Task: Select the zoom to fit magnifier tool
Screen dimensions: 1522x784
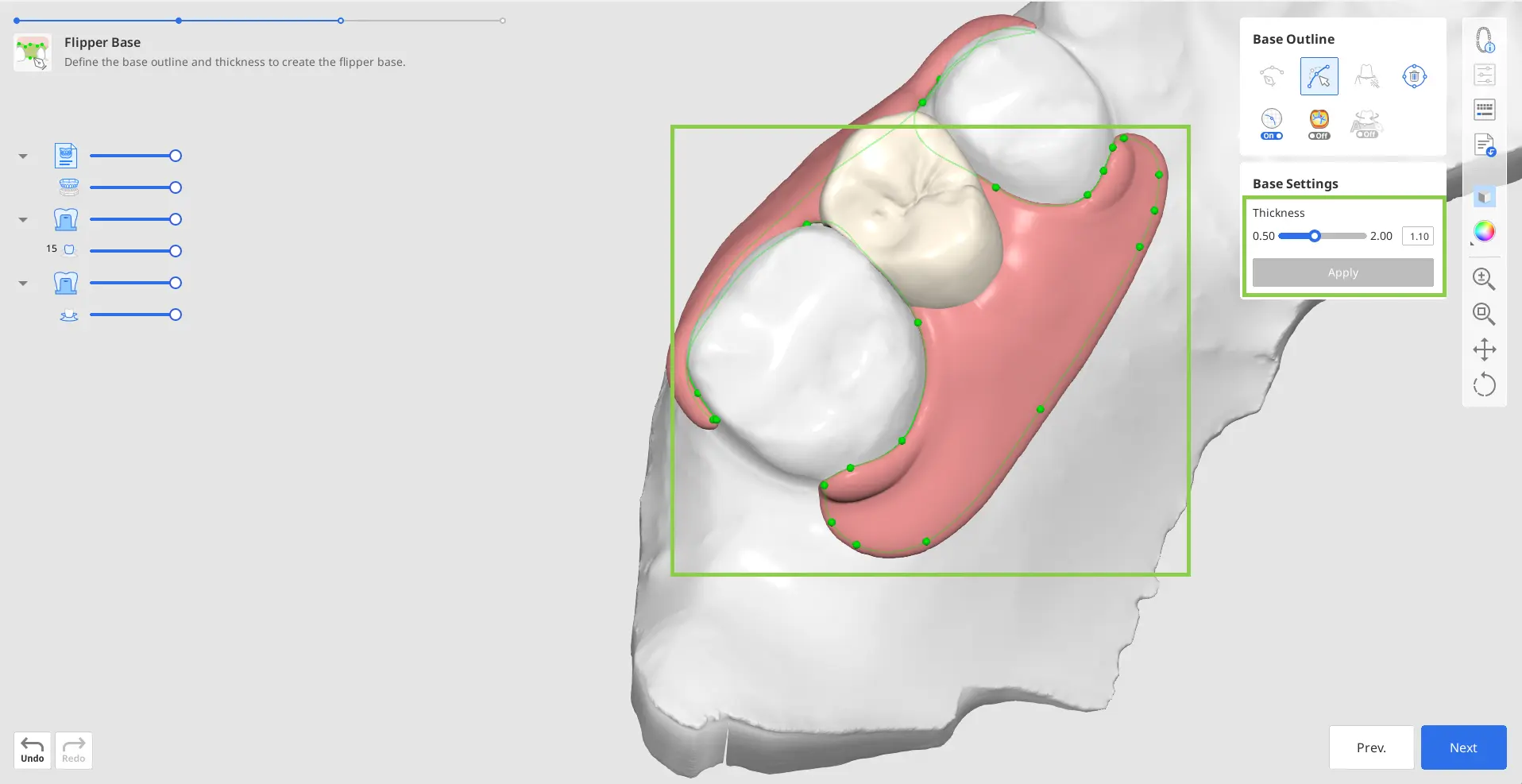Action: [1484, 314]
